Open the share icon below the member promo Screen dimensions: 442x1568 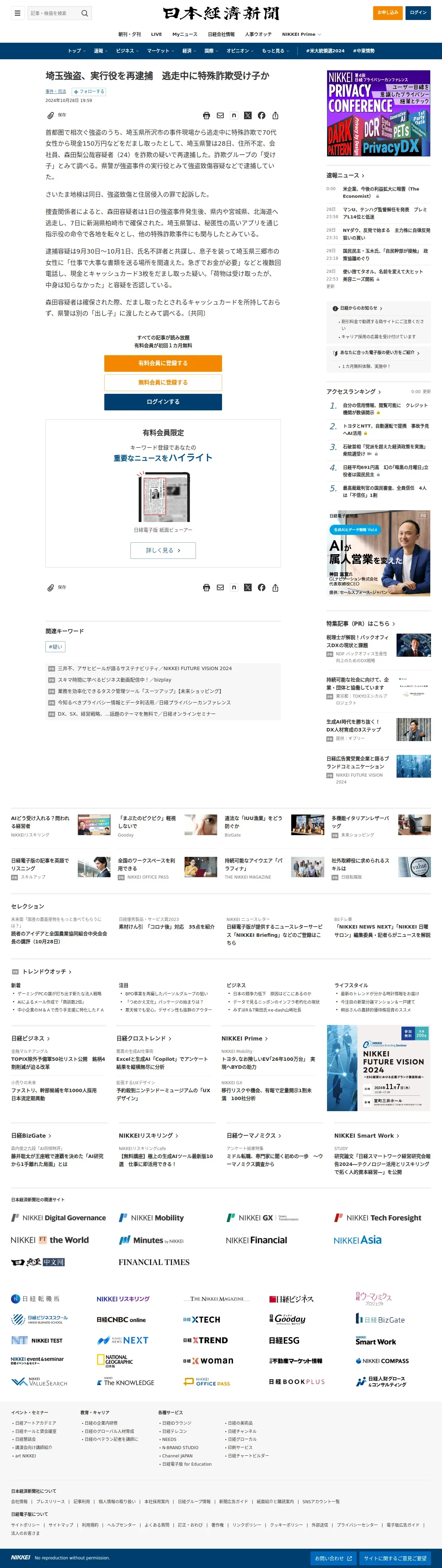click(x=275, y=587)
